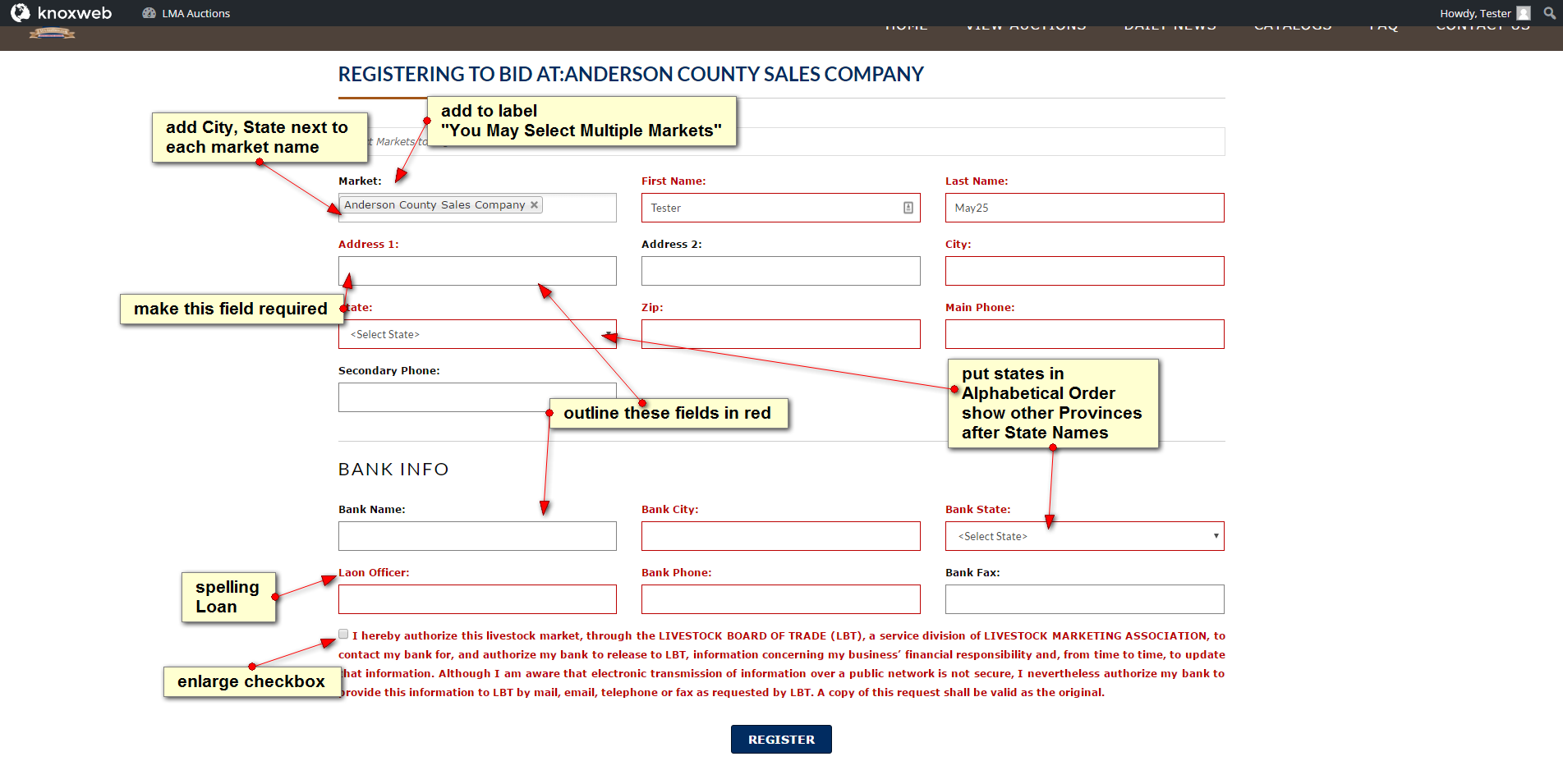
Task: Expand the Bank State dropdown
Action: pyautogui.click(x=1084, y=536)
